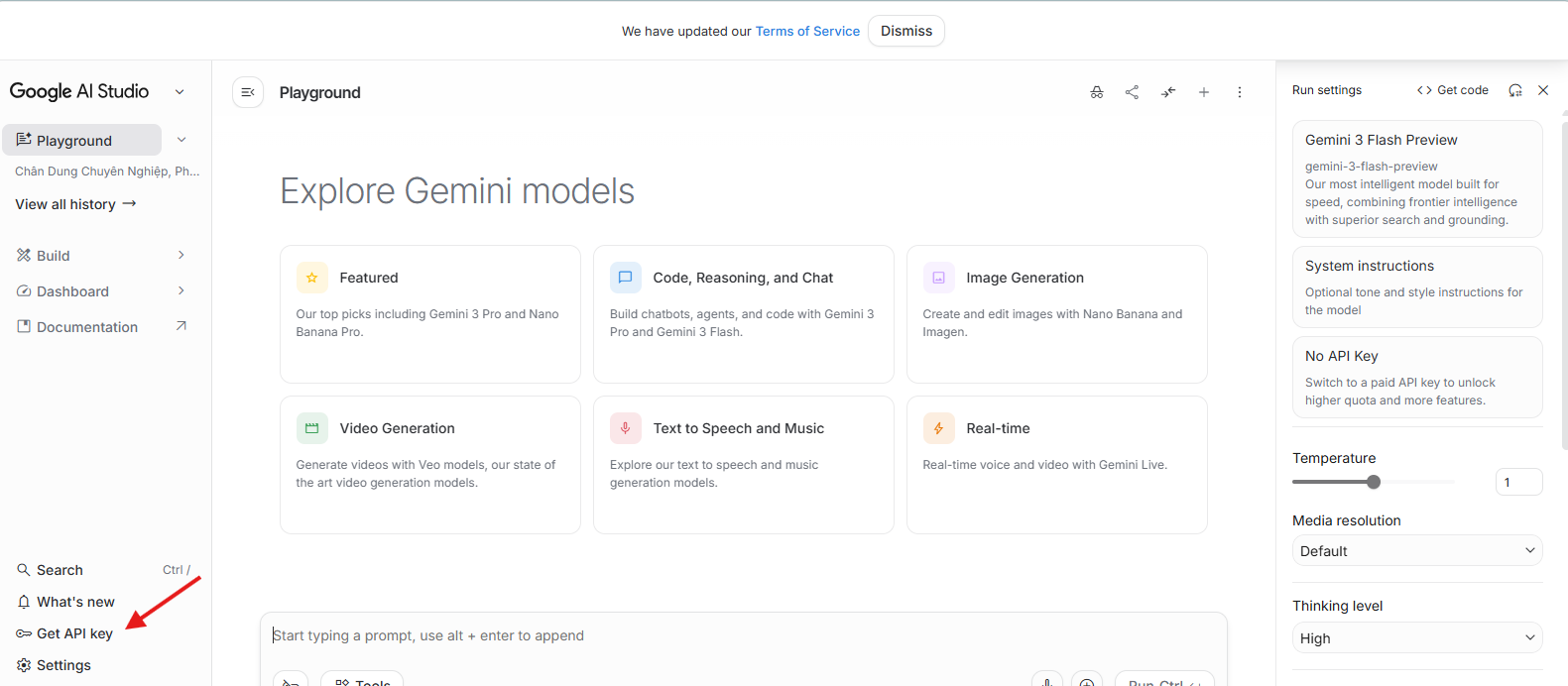Click the prompt text input box

pyautogui.click(x=744, y=635)
